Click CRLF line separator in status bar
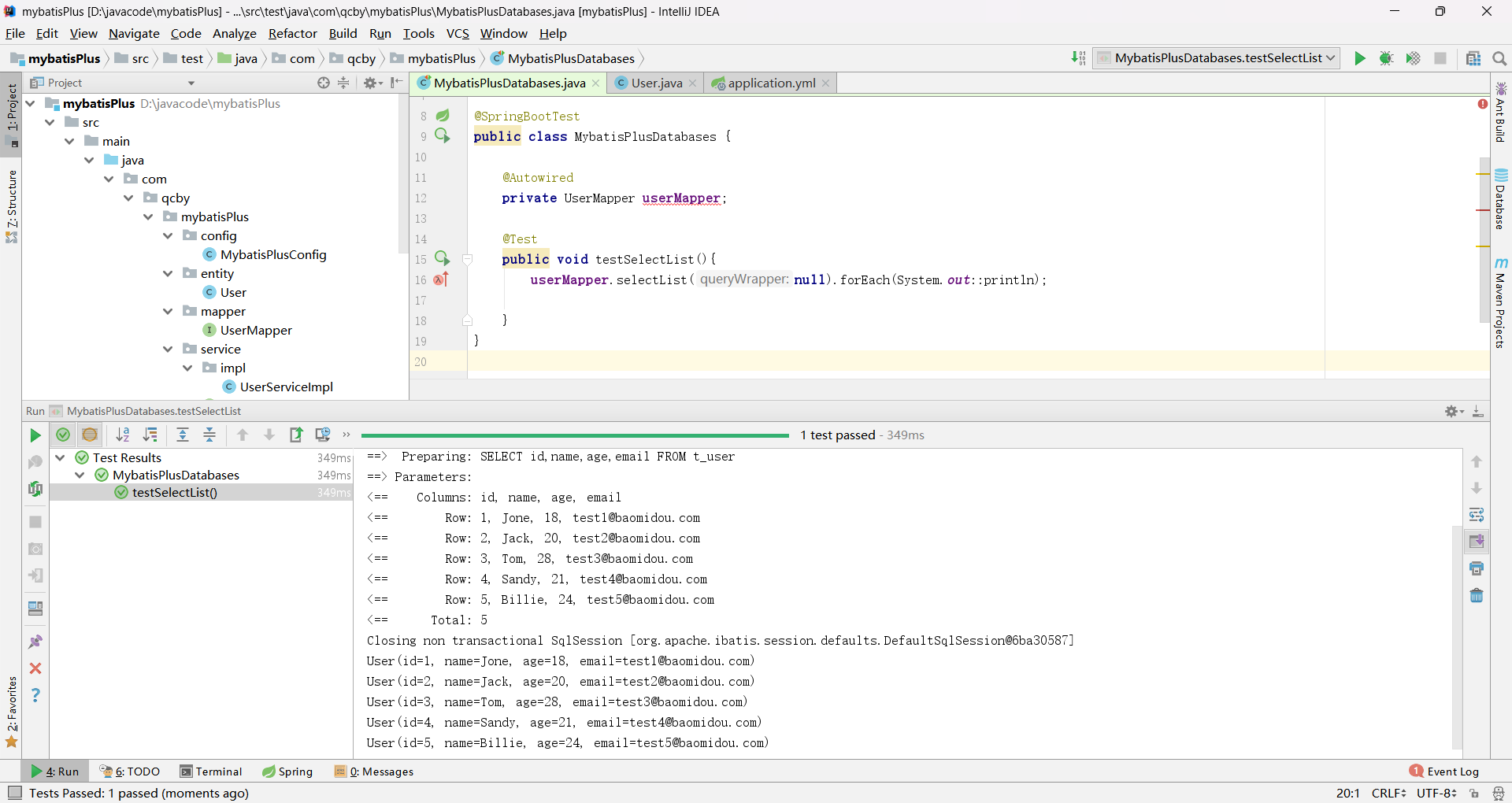Viewport: 1512px width, 803px height. (1389, 793)
